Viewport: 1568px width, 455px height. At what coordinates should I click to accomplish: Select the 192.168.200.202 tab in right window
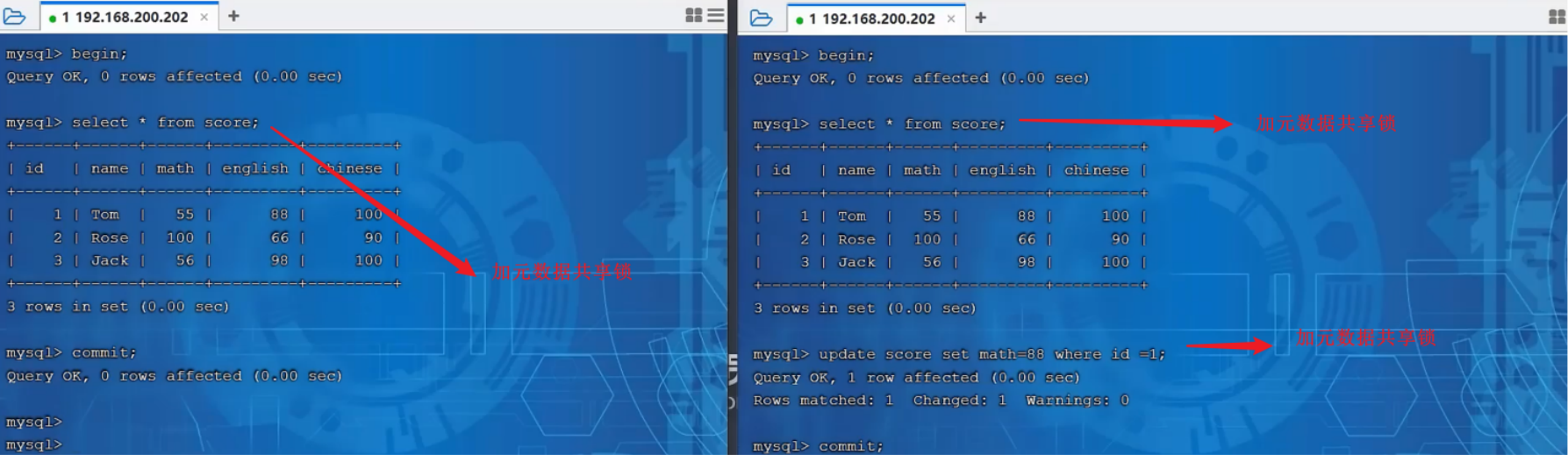pos(877,18)
